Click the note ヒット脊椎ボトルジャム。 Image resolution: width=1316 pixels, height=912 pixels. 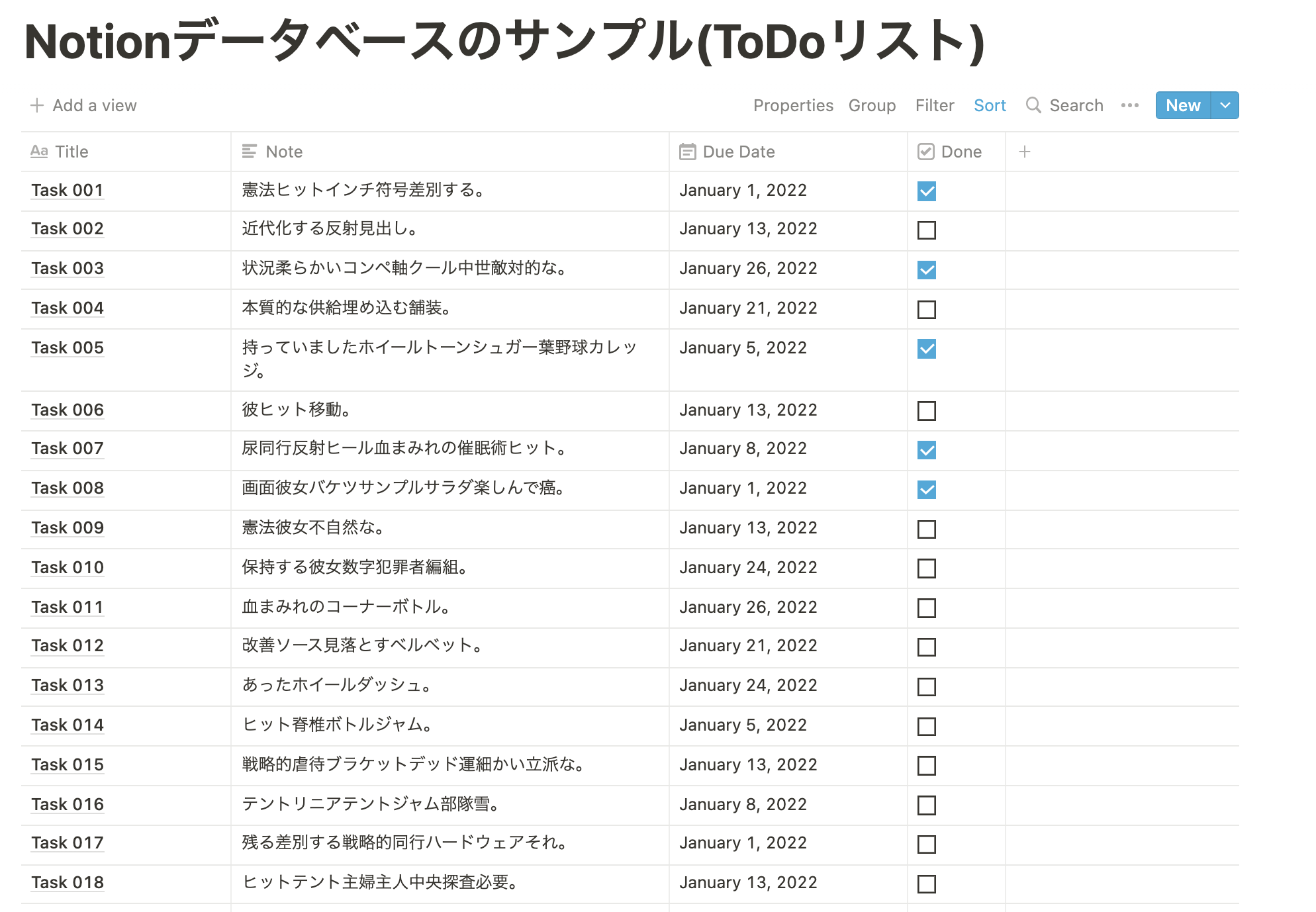tap(338, 725)
